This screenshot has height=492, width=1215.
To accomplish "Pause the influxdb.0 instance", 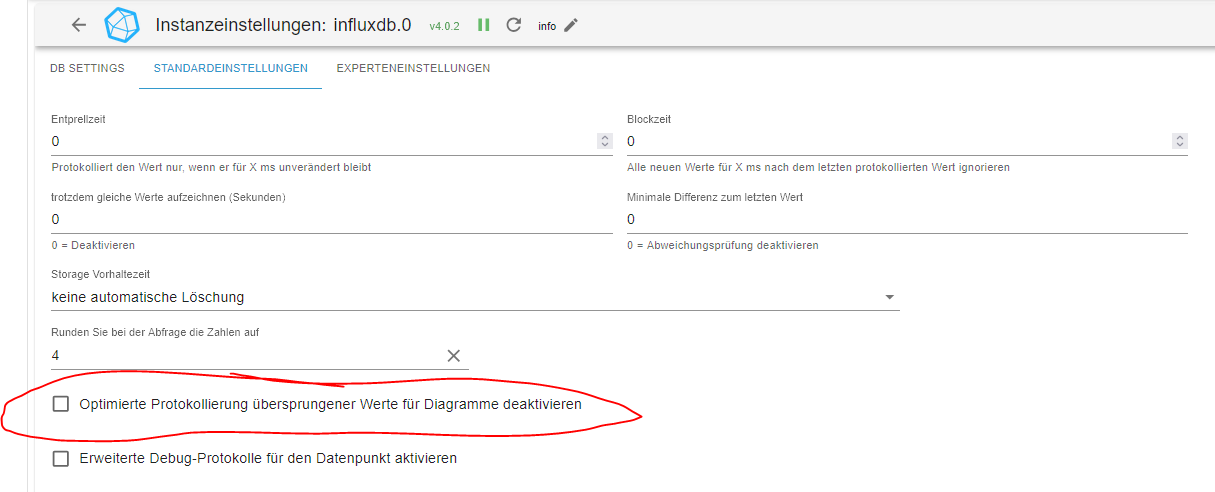I will point(484,25).
